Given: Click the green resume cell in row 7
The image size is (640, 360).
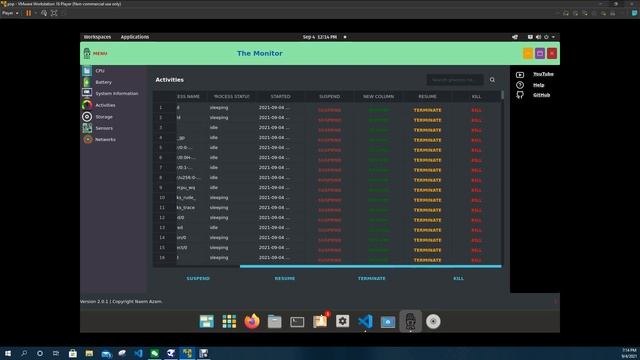Looking at the screenshot, I should click(378, 170).
